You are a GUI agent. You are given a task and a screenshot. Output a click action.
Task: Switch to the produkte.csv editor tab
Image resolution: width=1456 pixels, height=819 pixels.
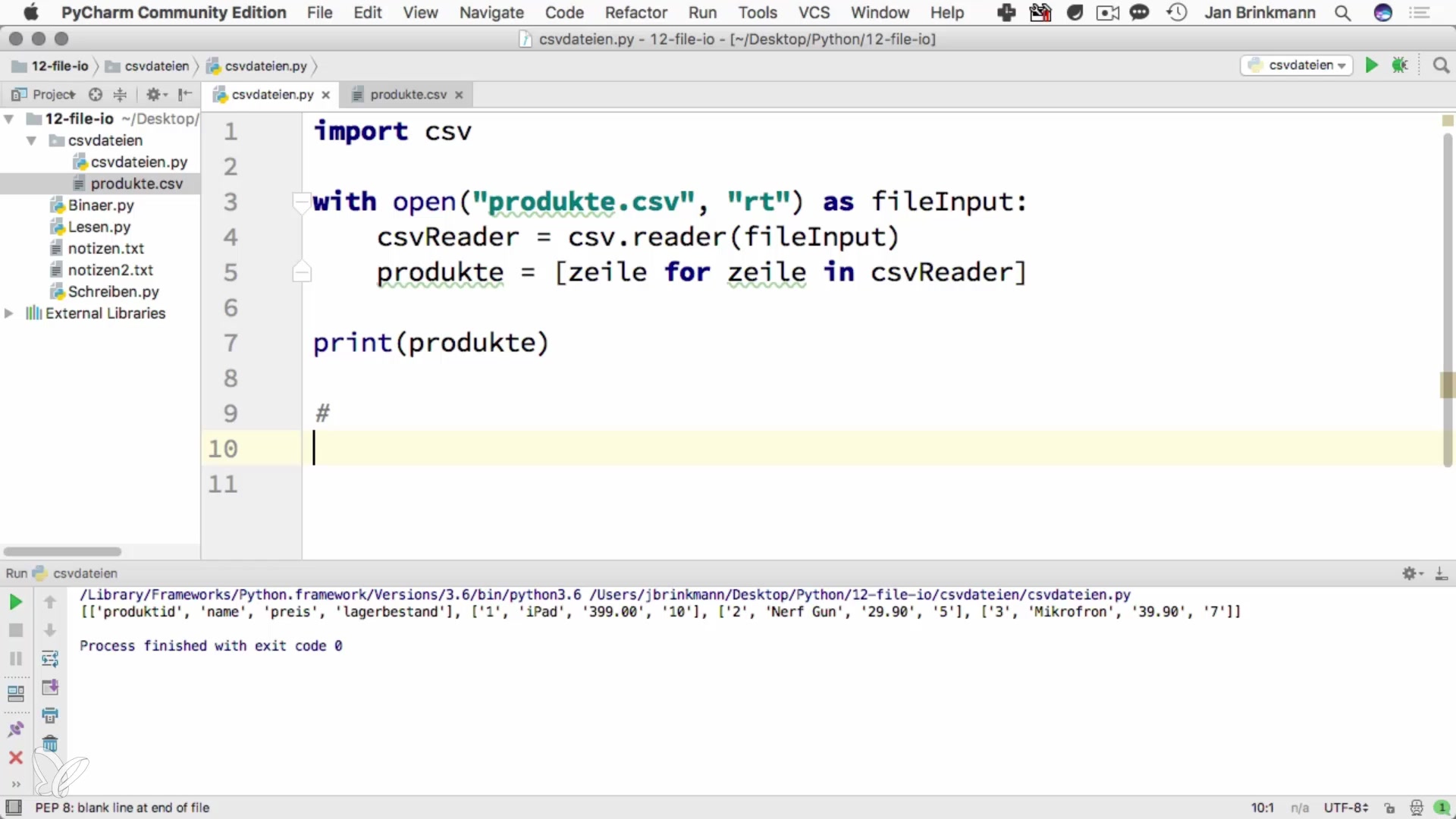point(408,95)
